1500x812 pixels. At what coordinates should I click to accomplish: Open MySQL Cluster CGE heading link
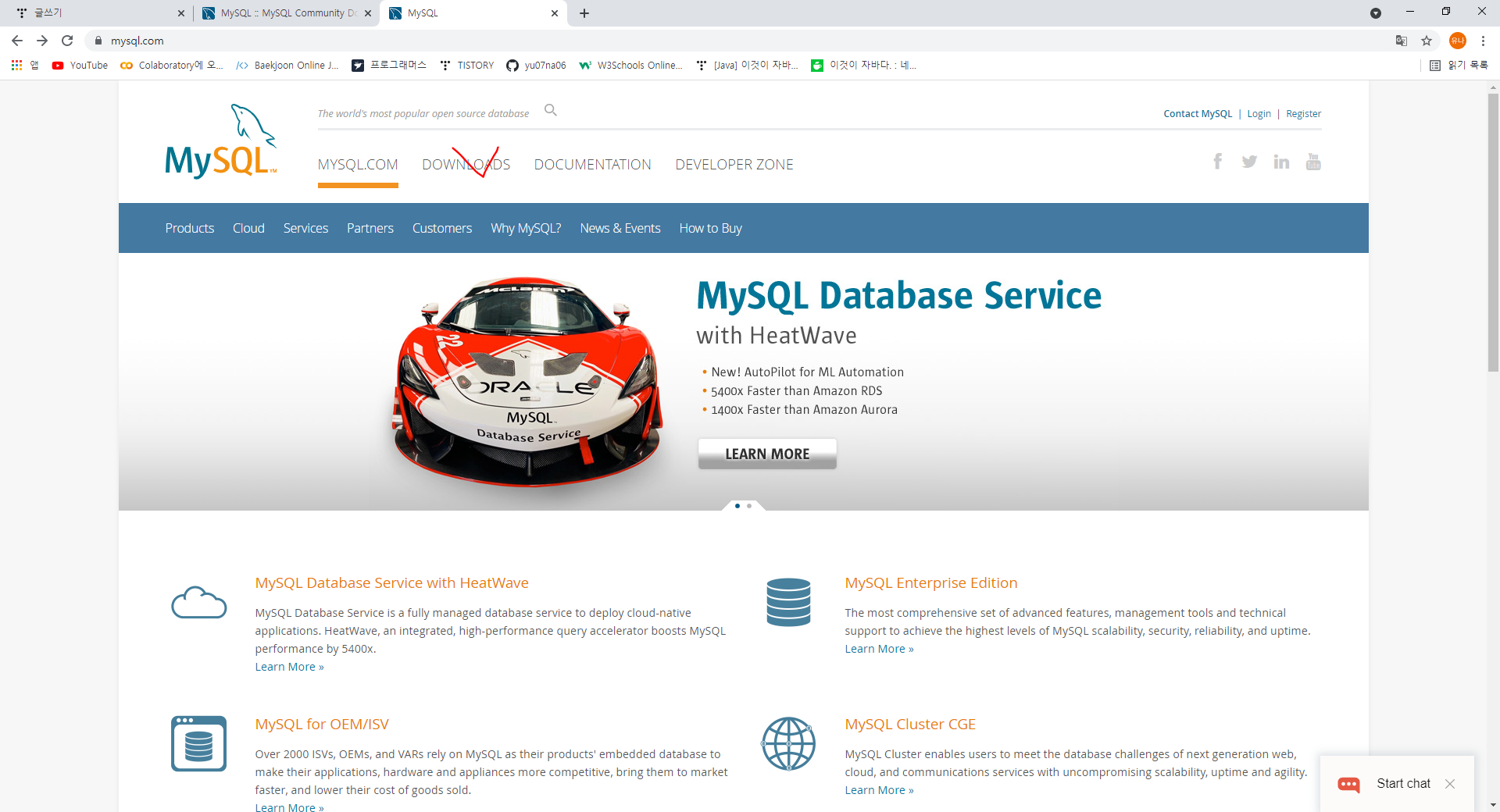(x=910, y=725)
